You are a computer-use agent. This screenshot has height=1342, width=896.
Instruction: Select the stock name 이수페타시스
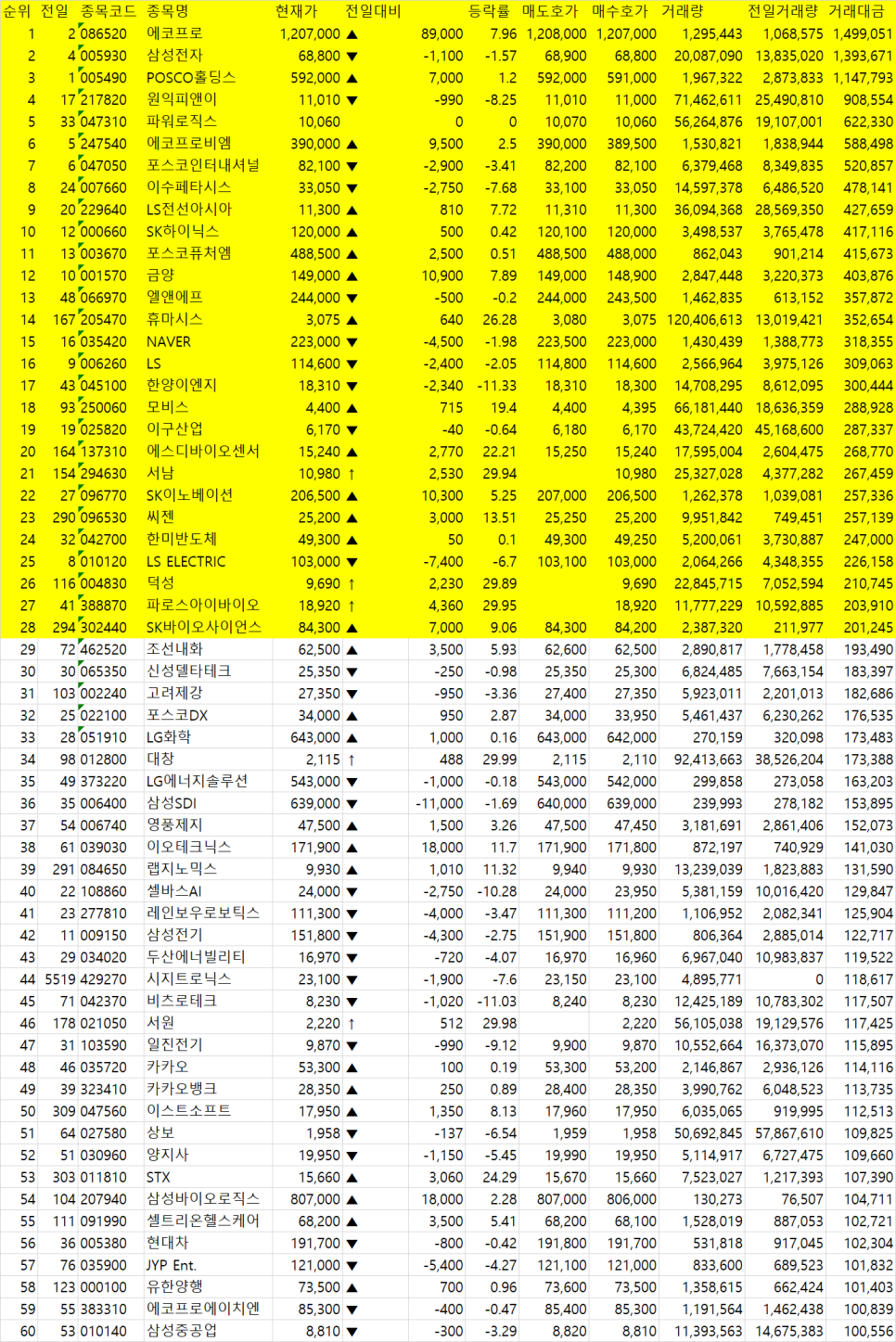[188, 187]
